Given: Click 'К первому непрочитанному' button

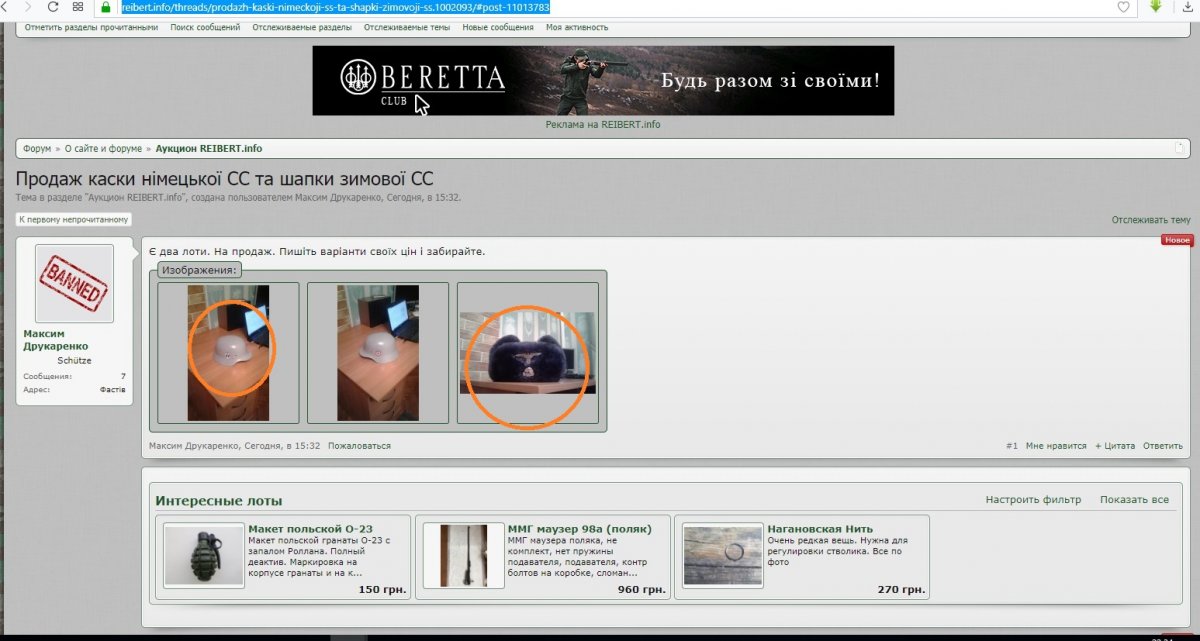Looking at the screenshot, I should [x=74, y=219].
